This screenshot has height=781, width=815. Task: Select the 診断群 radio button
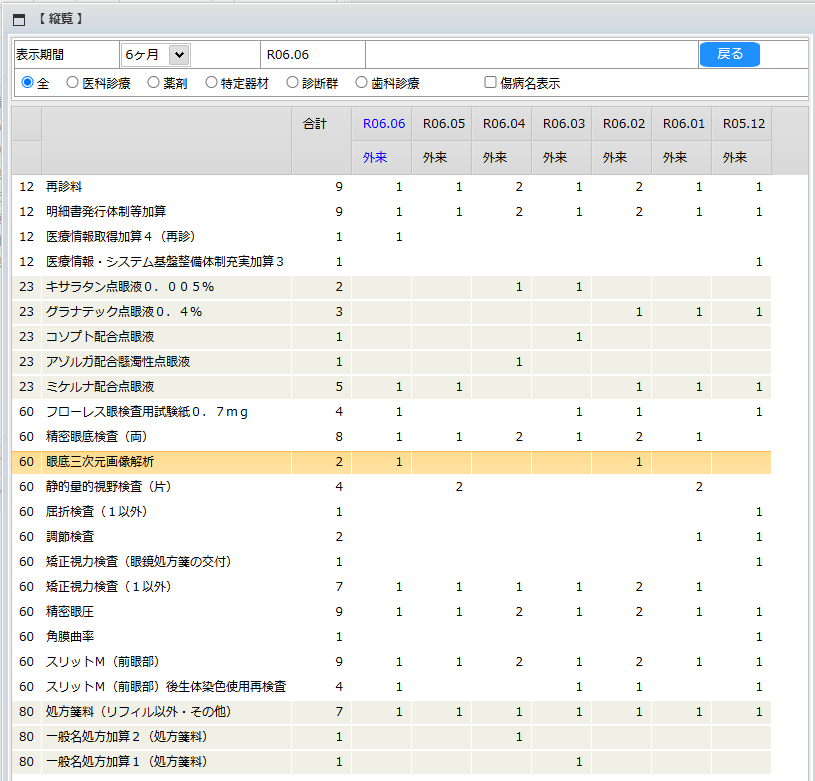293,83
